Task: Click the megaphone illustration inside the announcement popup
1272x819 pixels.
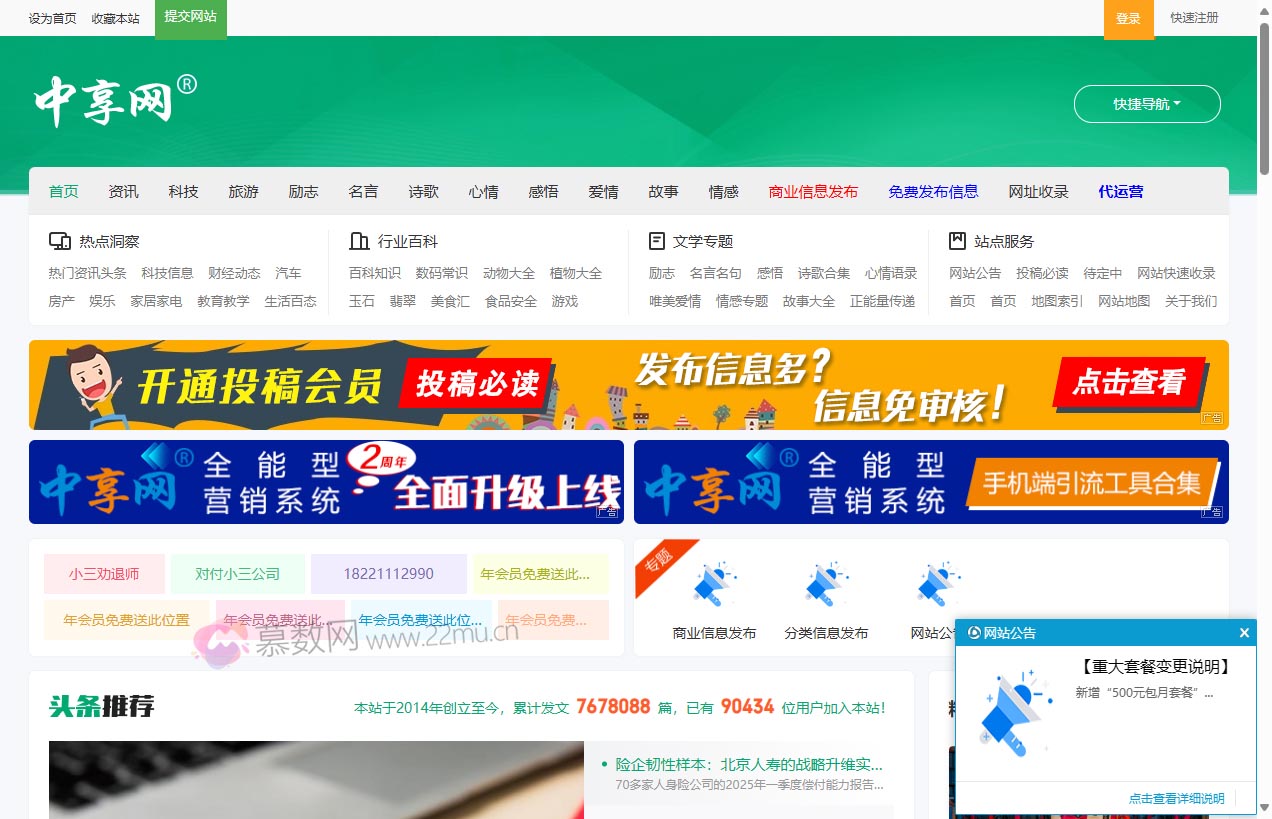Action: (1014, 713)
